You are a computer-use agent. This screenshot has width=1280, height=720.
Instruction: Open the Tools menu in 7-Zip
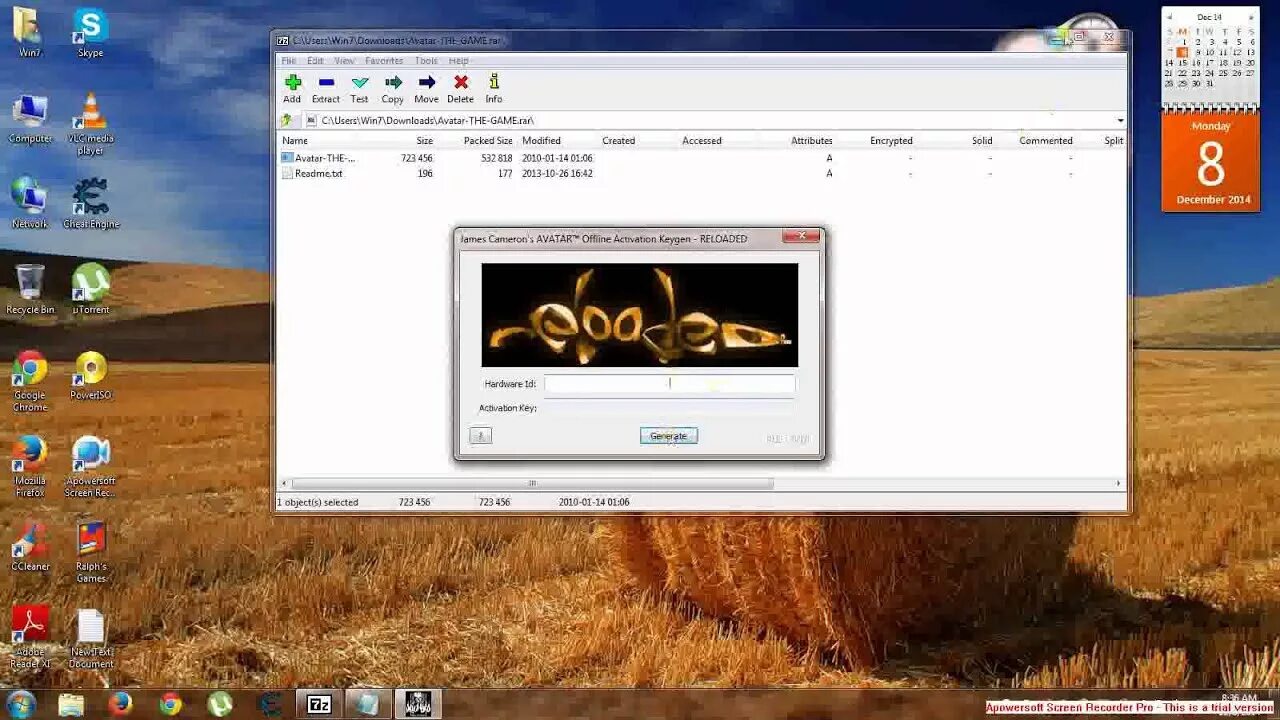(426, 61)
